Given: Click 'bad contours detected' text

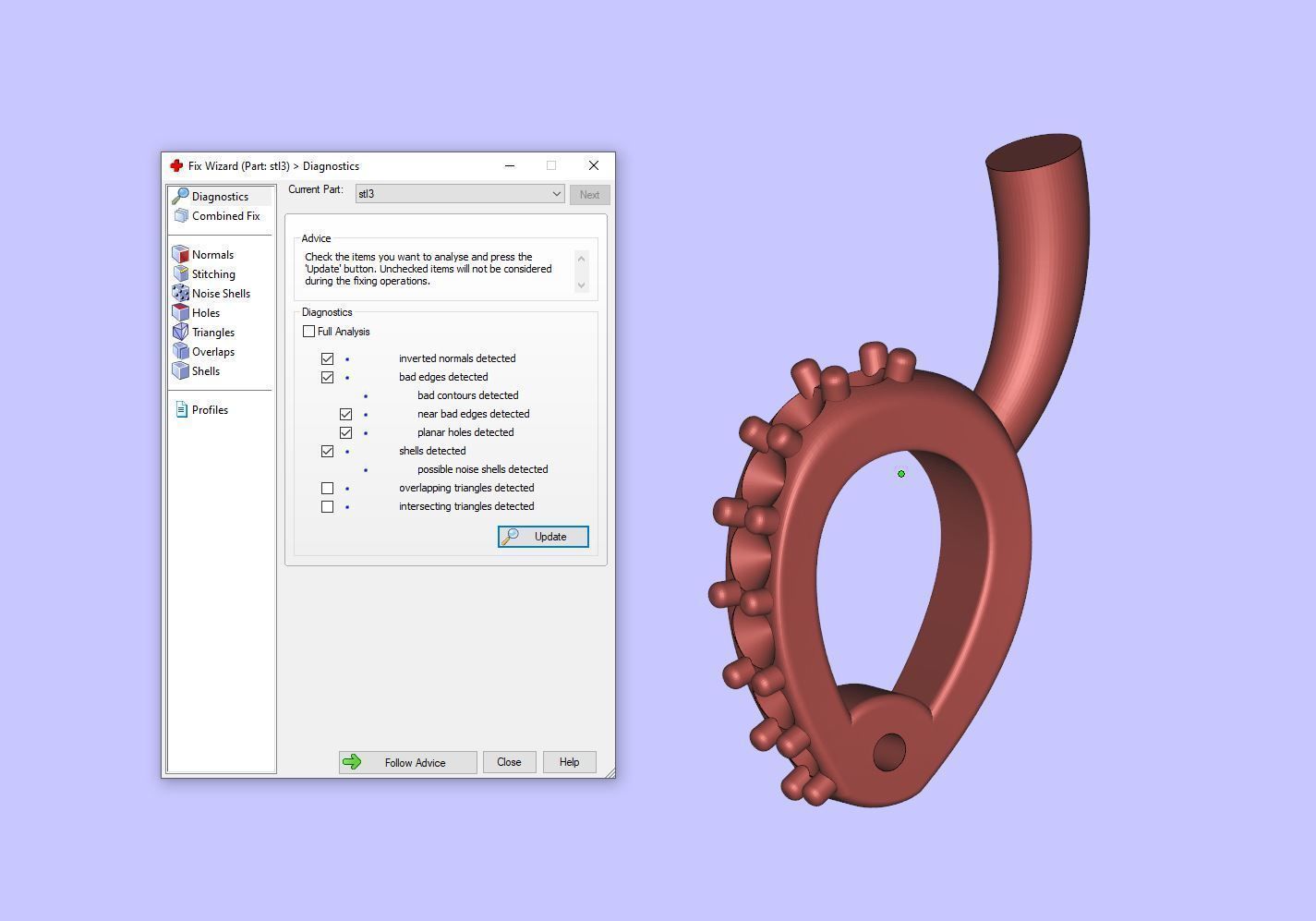Looking at the screenshot, I should coord(467,395).
